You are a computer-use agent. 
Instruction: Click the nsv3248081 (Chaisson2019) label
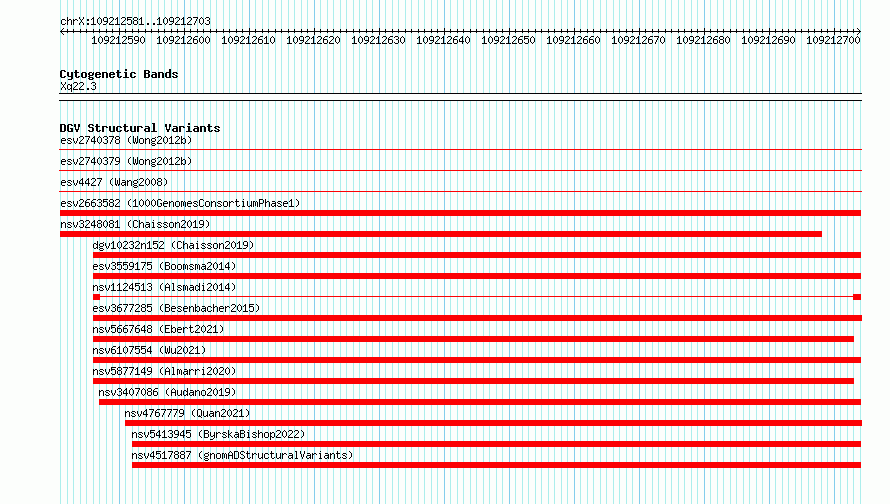pyautogui.click(x=135, y=224)
